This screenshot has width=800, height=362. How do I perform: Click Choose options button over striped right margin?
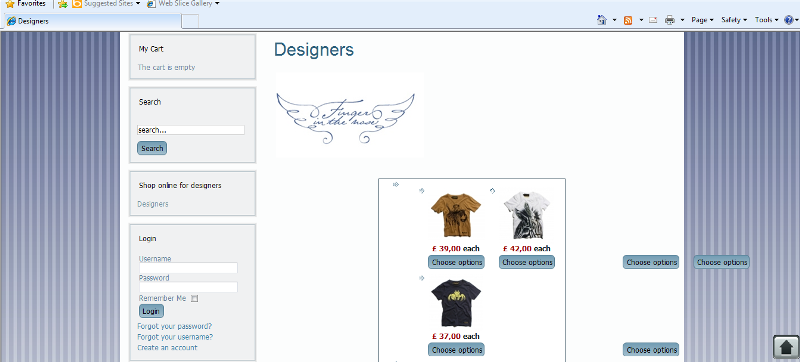(x=721, y=262)
